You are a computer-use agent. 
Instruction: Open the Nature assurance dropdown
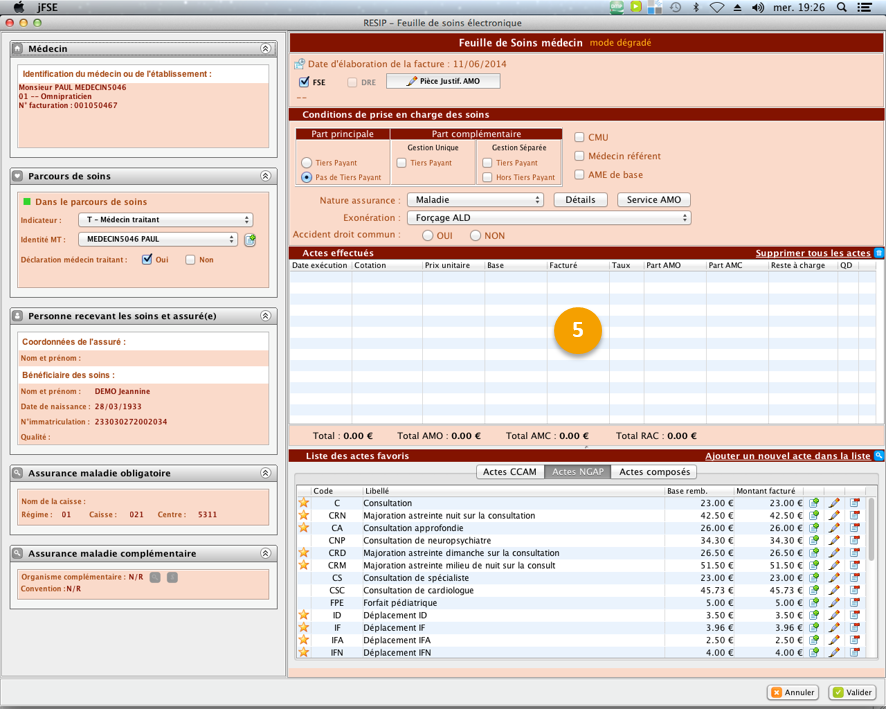pos(475,200)
